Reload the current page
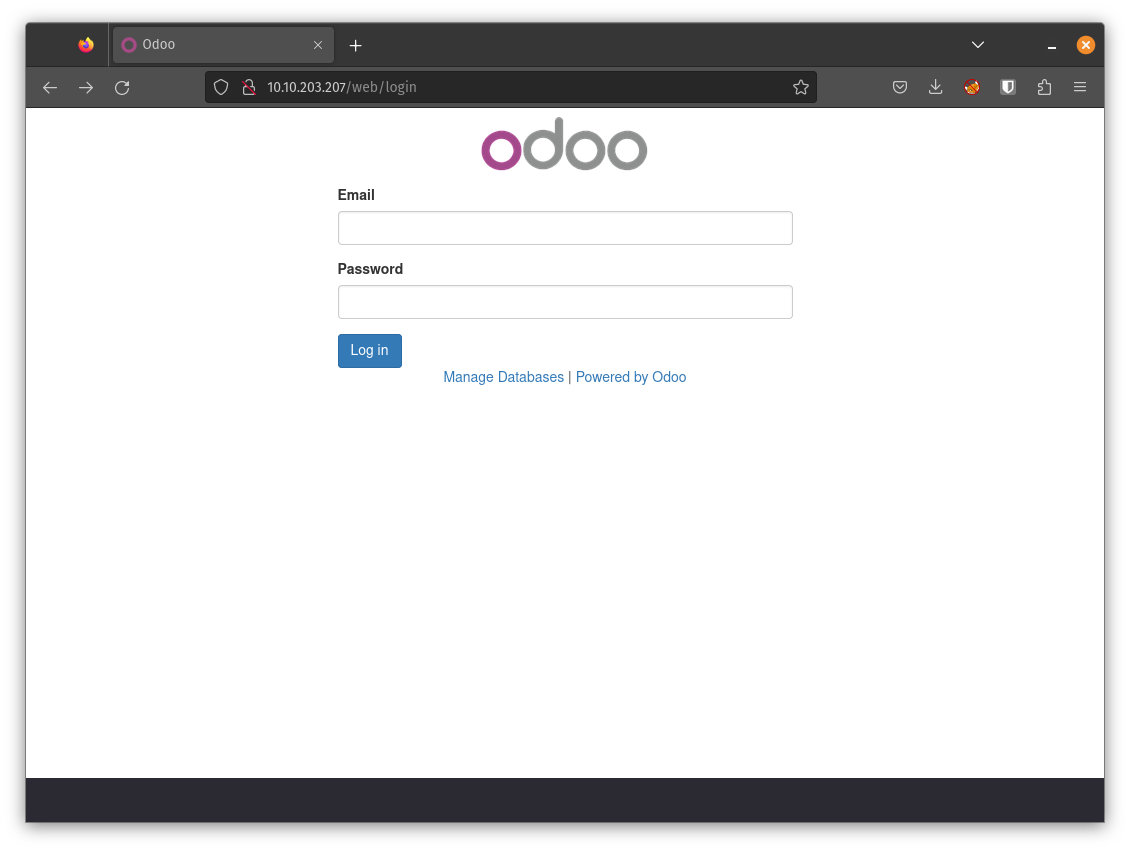 (x=122, y=88)
